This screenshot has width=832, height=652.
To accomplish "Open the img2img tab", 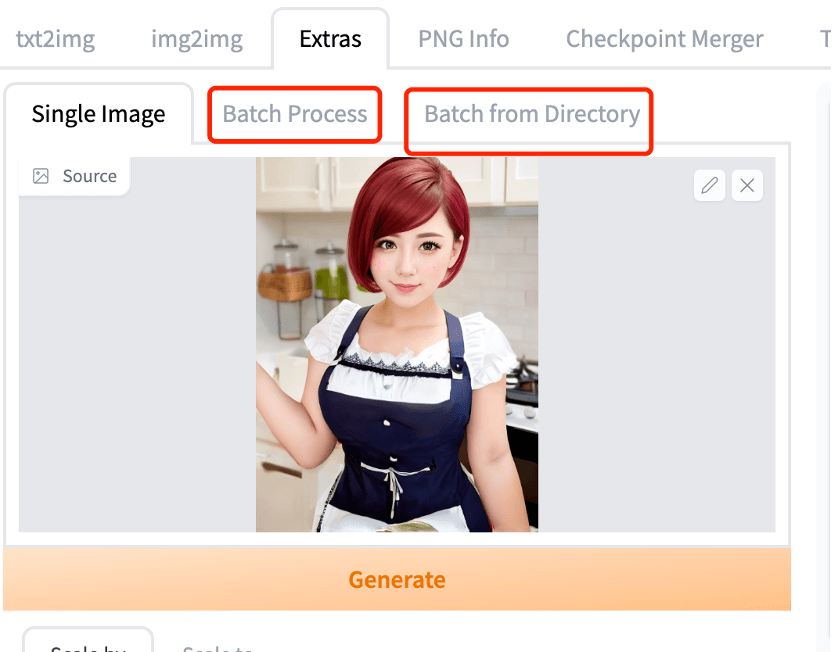I will tap(197, 39).
